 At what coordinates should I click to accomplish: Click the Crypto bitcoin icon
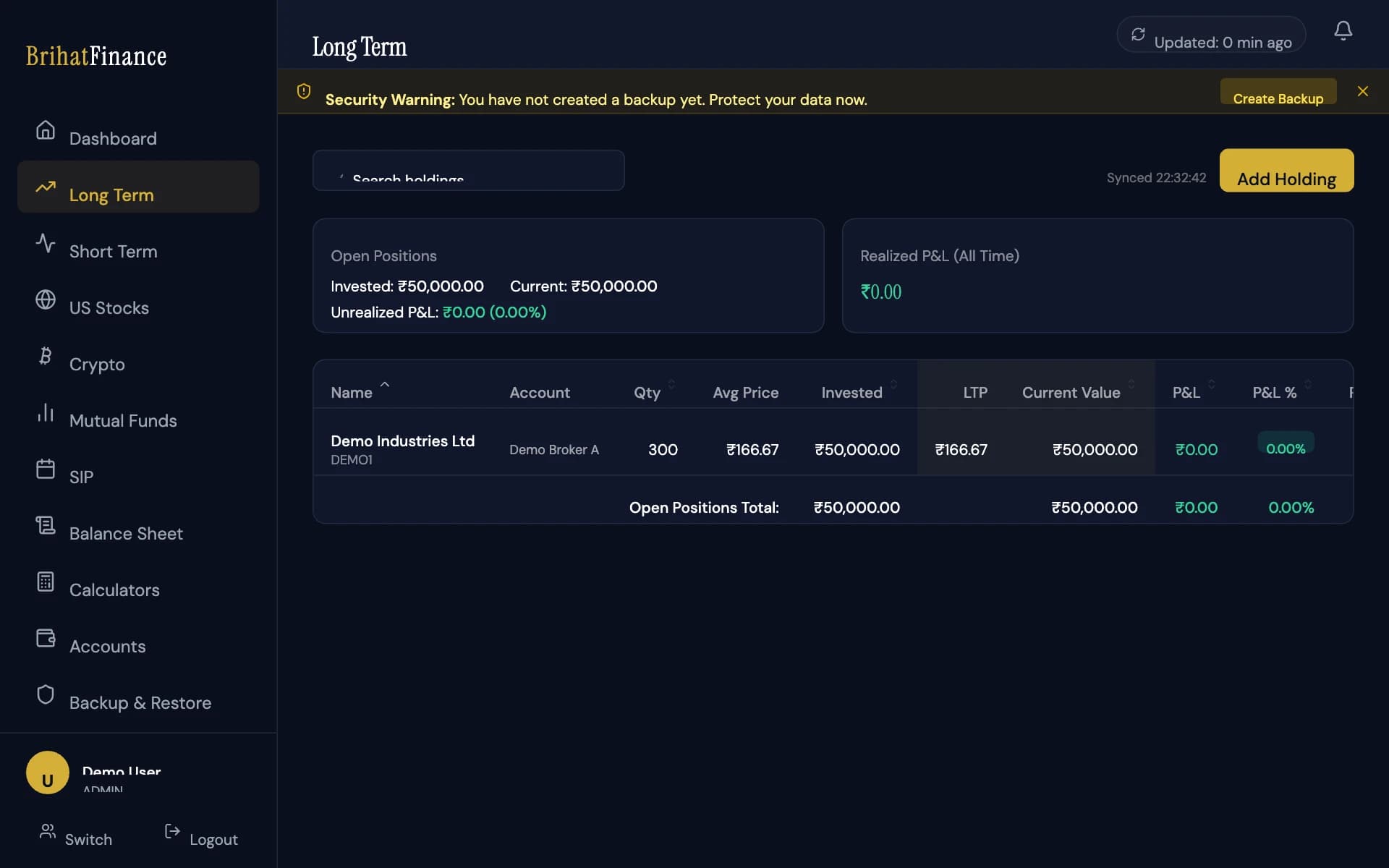pos(46,356)
